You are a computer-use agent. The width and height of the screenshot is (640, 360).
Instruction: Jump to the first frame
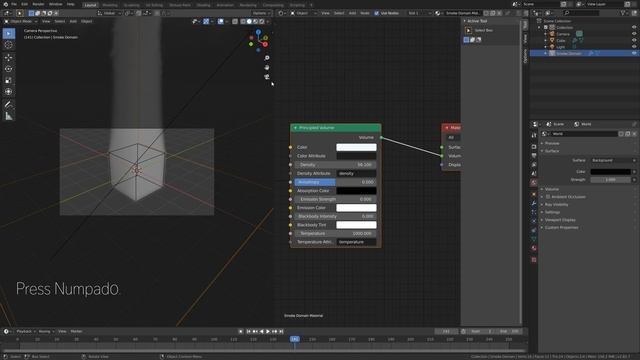click(x=249, y=331)
